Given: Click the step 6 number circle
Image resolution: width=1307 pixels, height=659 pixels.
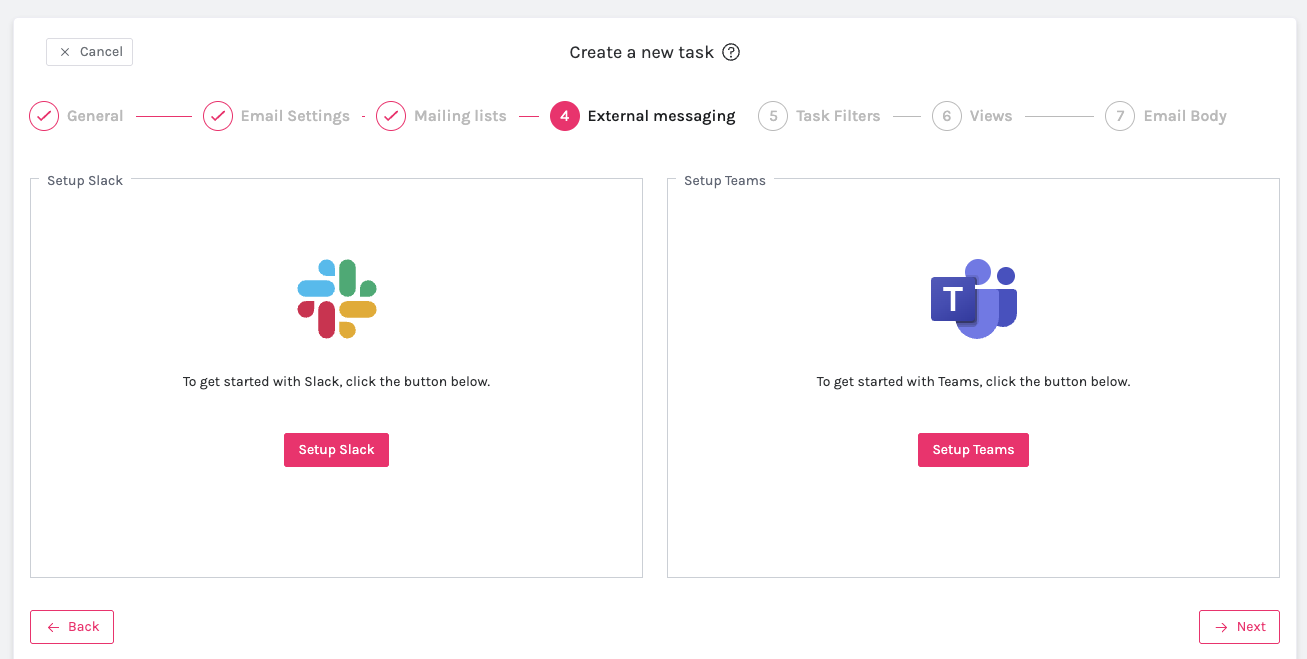Looking at the screenshot, I should 947,116.
